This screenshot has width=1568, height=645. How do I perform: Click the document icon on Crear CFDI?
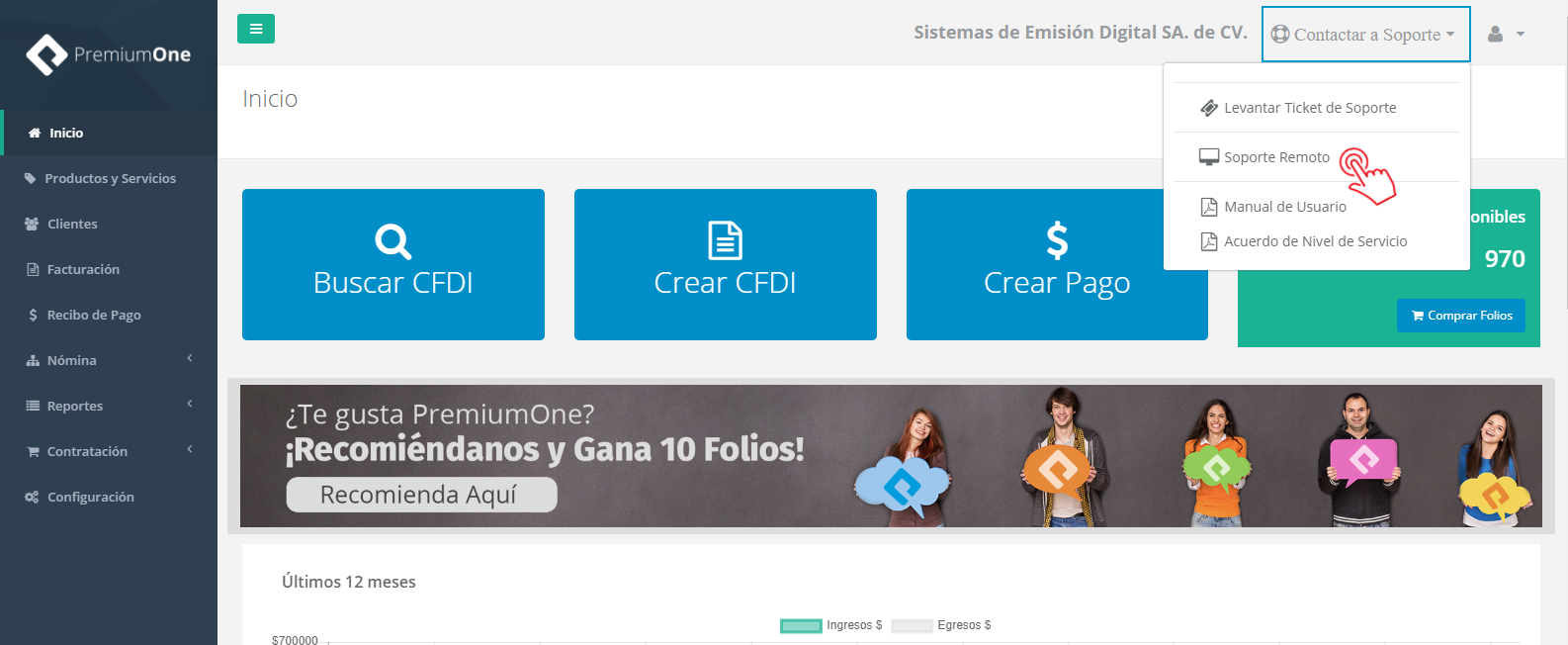pos(726,241)
